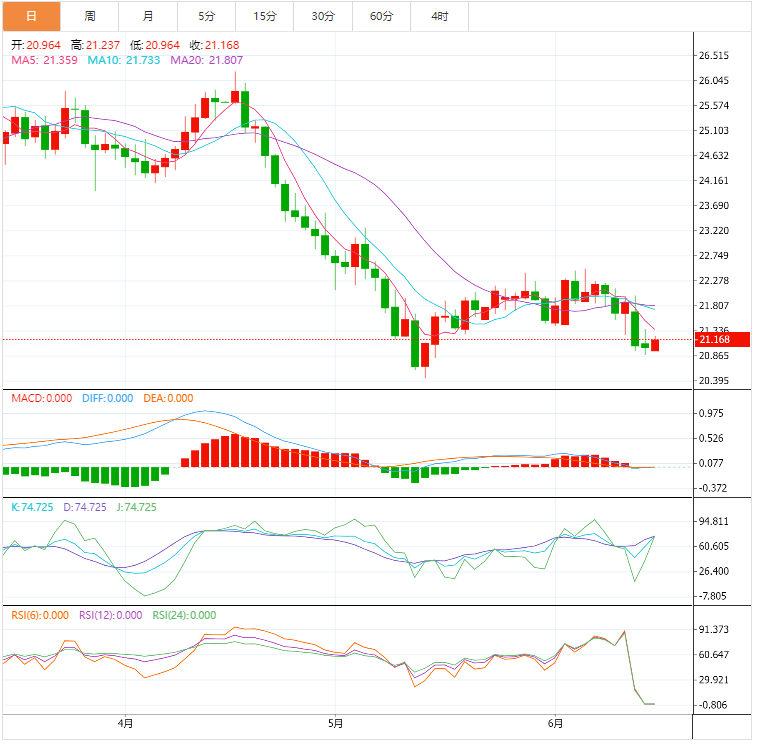Viewport: 758px width, 750px height.
Task: Click the red 21.168 current price tag
Action: point(722,339)
